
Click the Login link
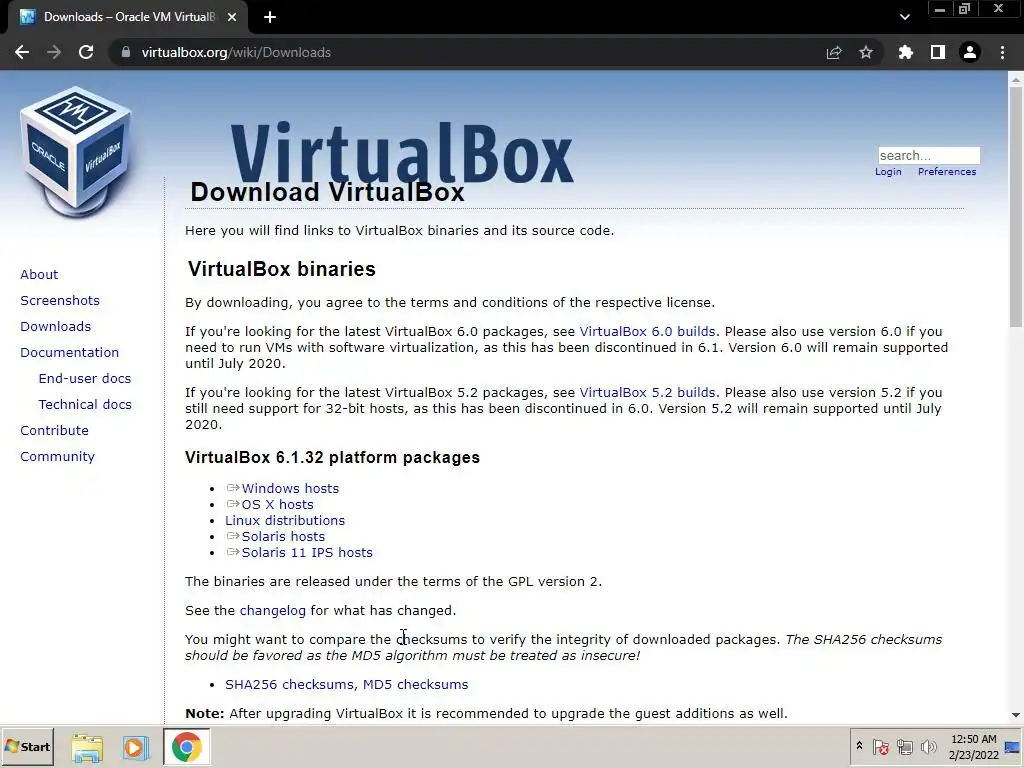(888, 172)
